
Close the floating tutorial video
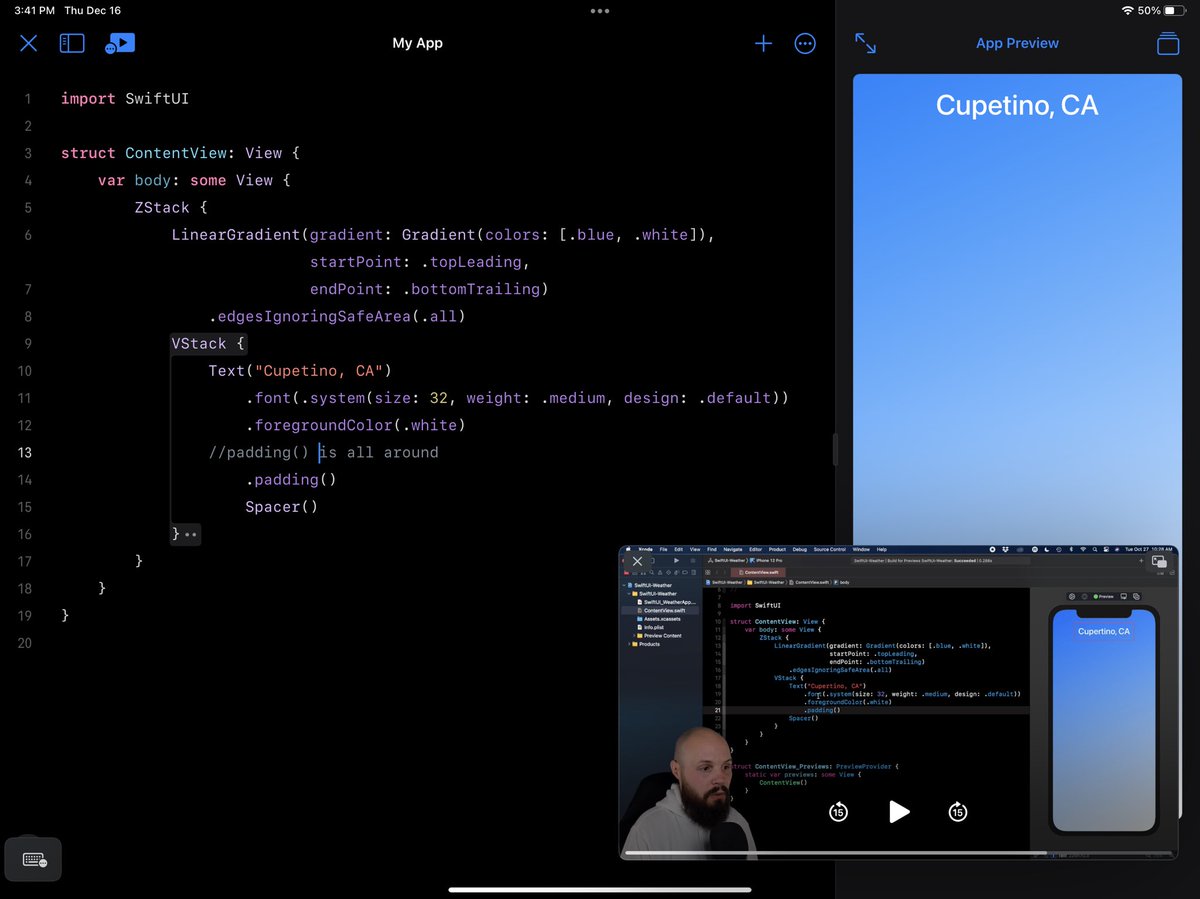[637, 561]
